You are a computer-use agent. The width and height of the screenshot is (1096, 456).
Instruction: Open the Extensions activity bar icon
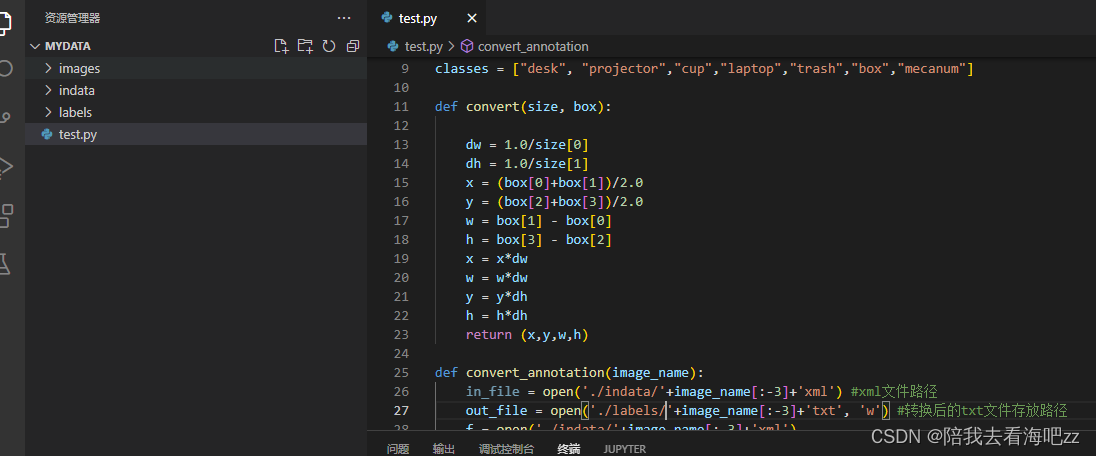pyautogui.click(x=6, y=215)
